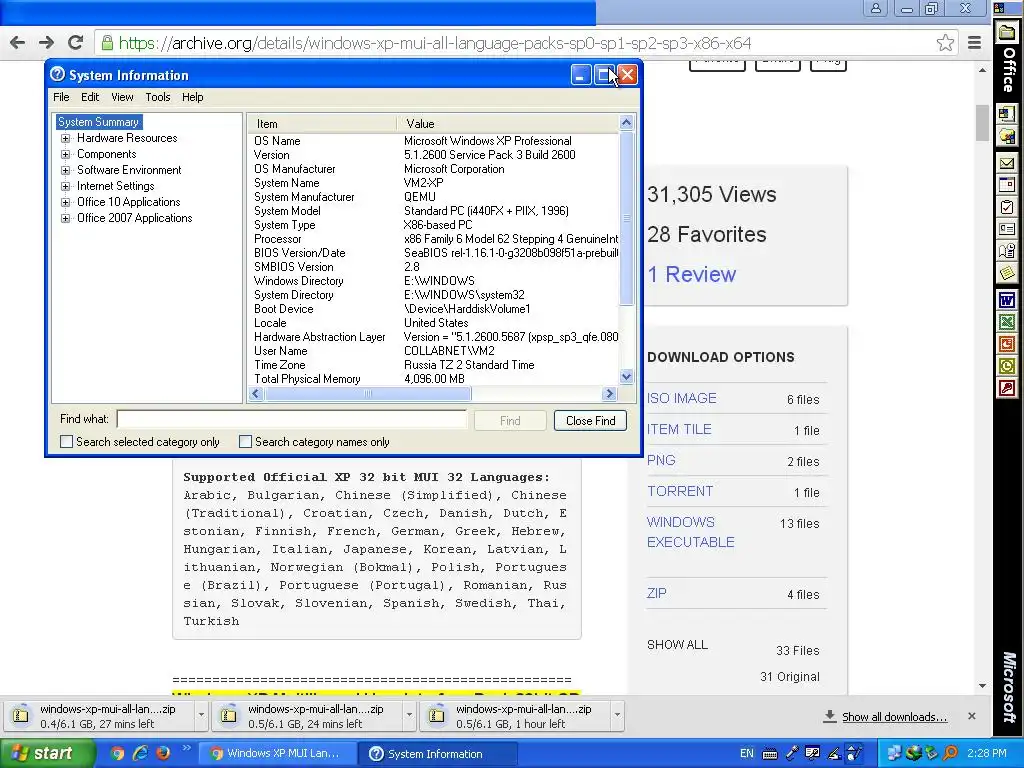Screen dimensions: 1024x768
Task: Click the Close Find button
Action: click(x=590, y=421)
